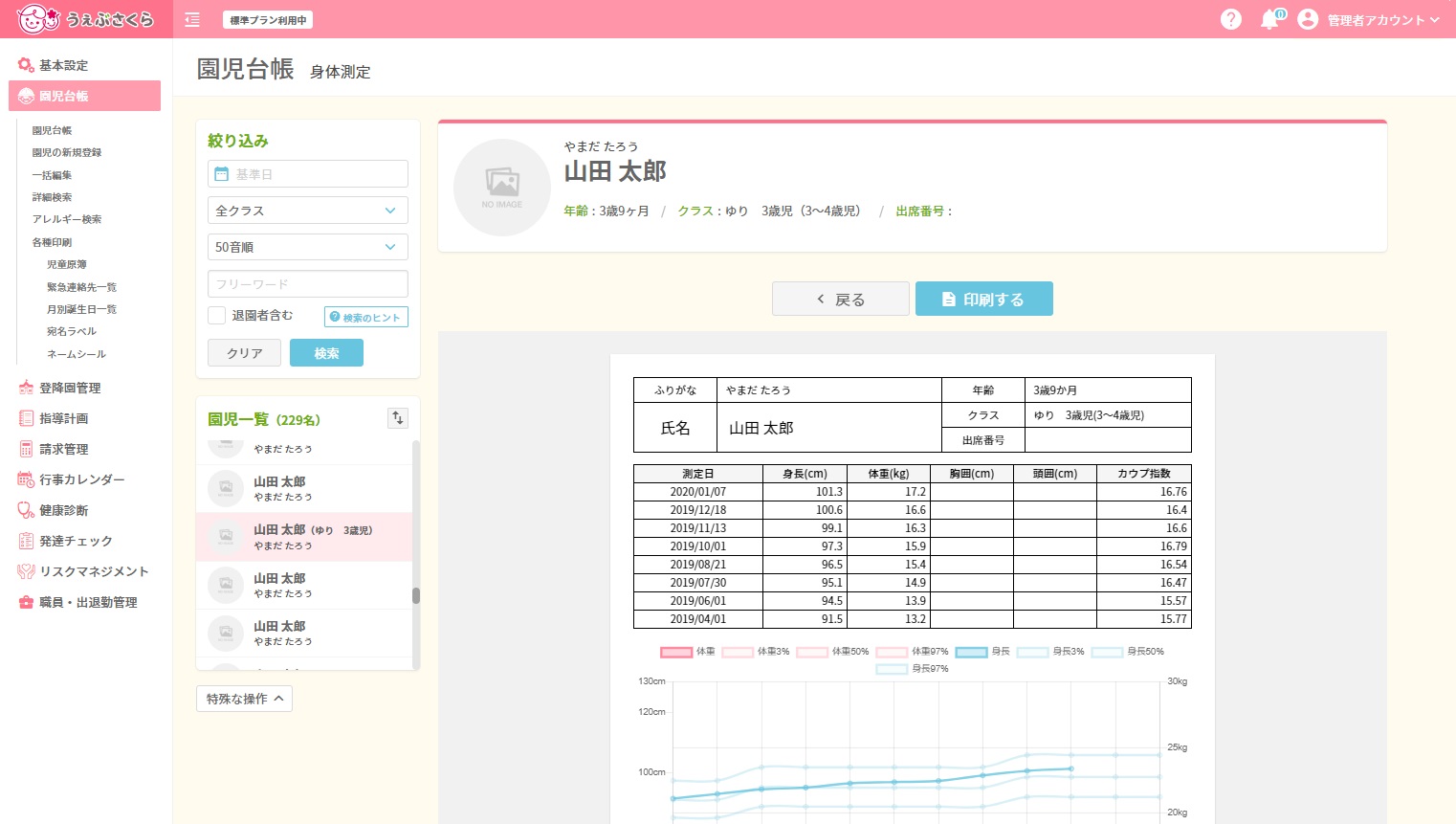Open 園児の新規登録 submenu item
Viewport: 1456px width, 824px height.
point(67,152)
